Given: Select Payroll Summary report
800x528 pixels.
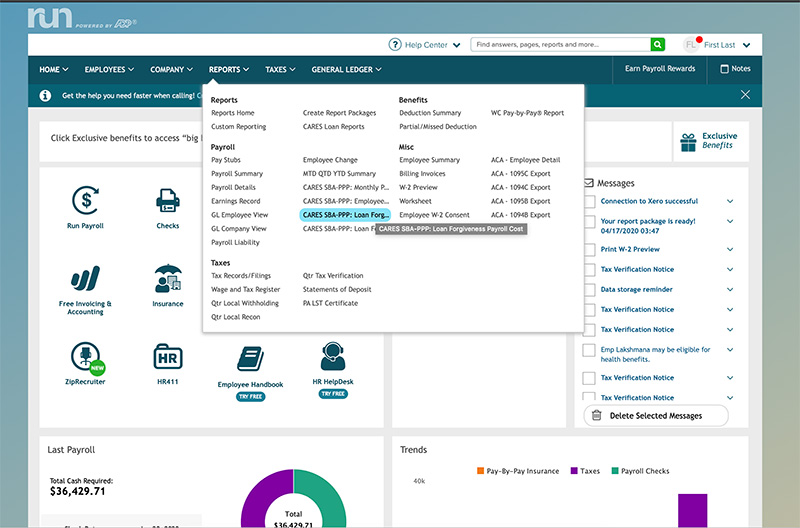Looking at the screenshot, I should tap(237, 173).
